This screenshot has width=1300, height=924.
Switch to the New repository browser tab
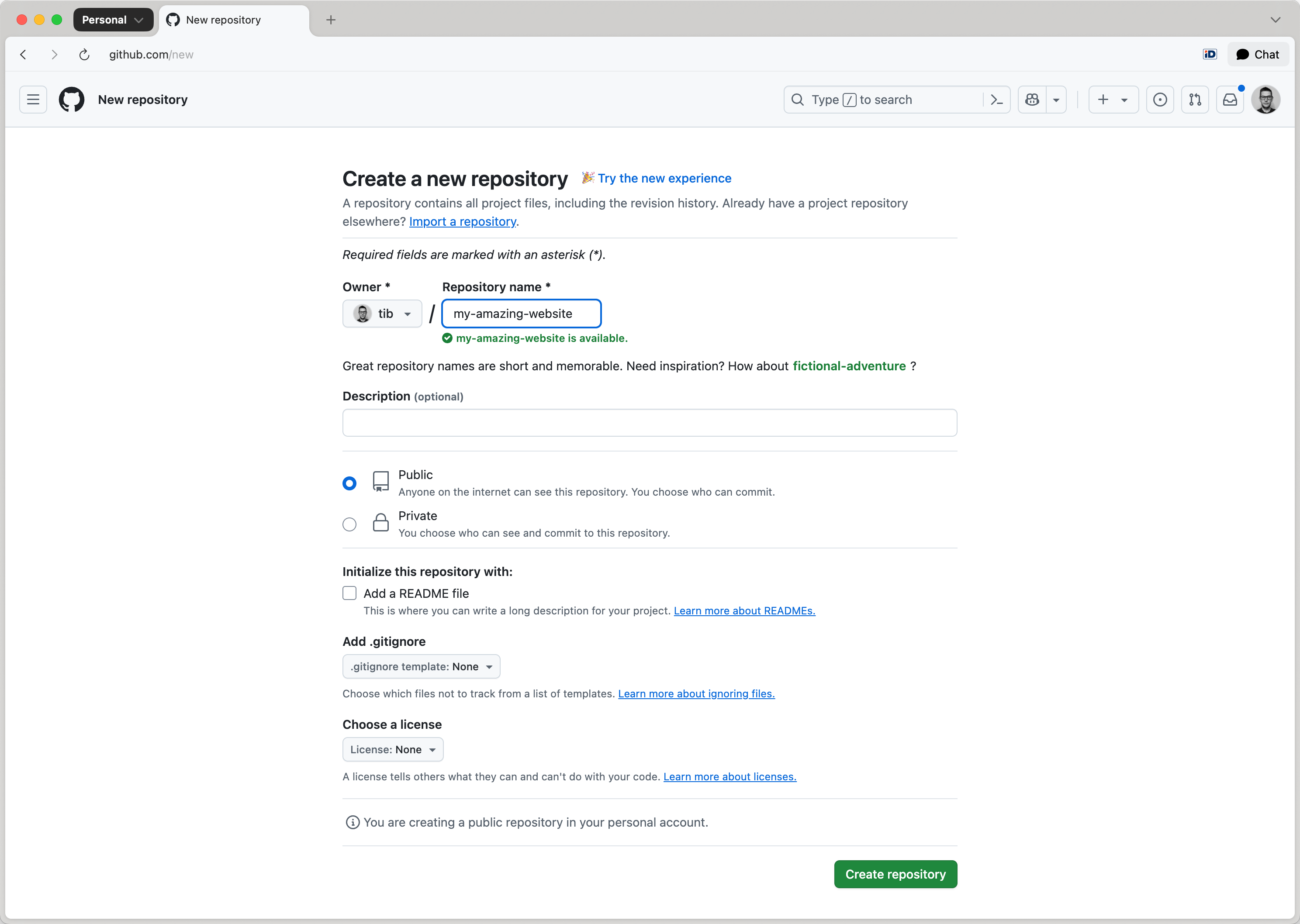click(222, 20)
